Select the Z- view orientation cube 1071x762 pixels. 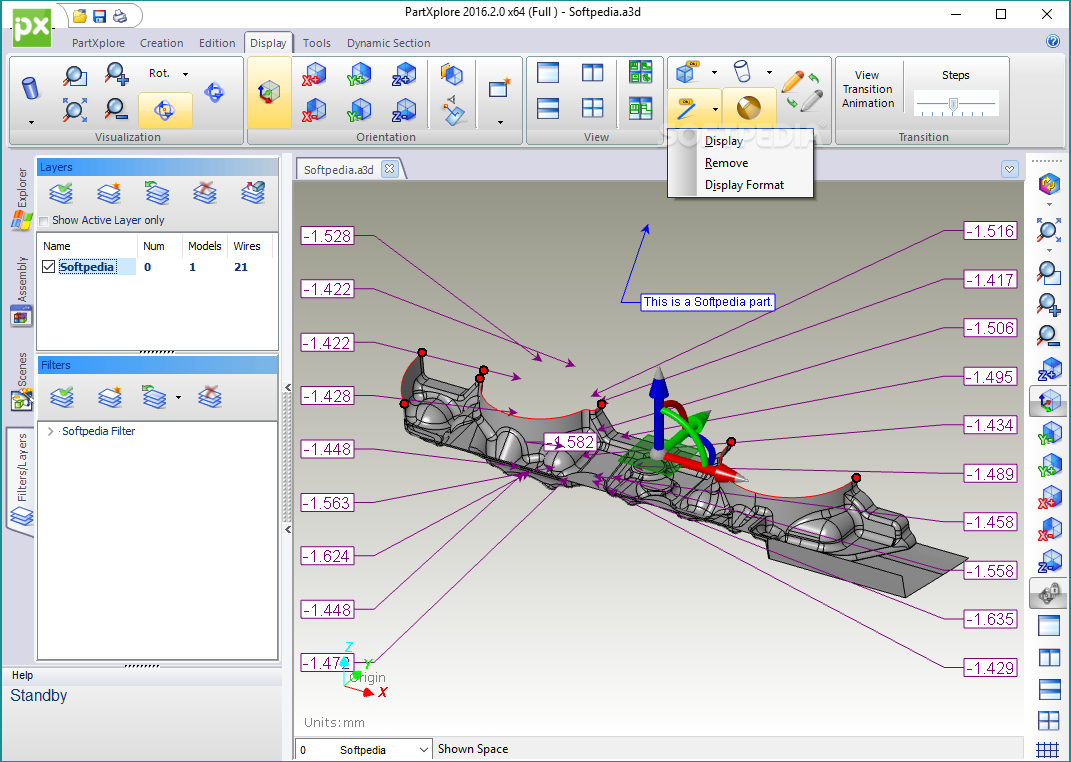click(404, 110)
